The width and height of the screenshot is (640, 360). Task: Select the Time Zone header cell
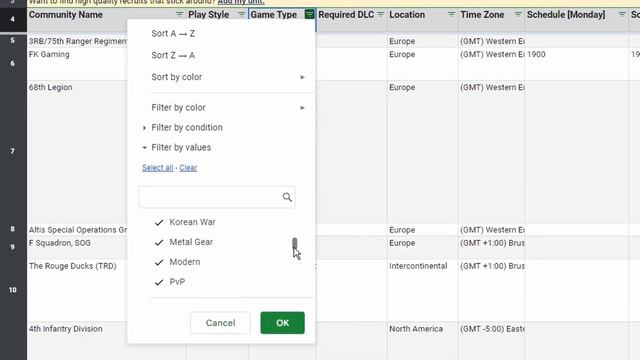click(491, 19)
